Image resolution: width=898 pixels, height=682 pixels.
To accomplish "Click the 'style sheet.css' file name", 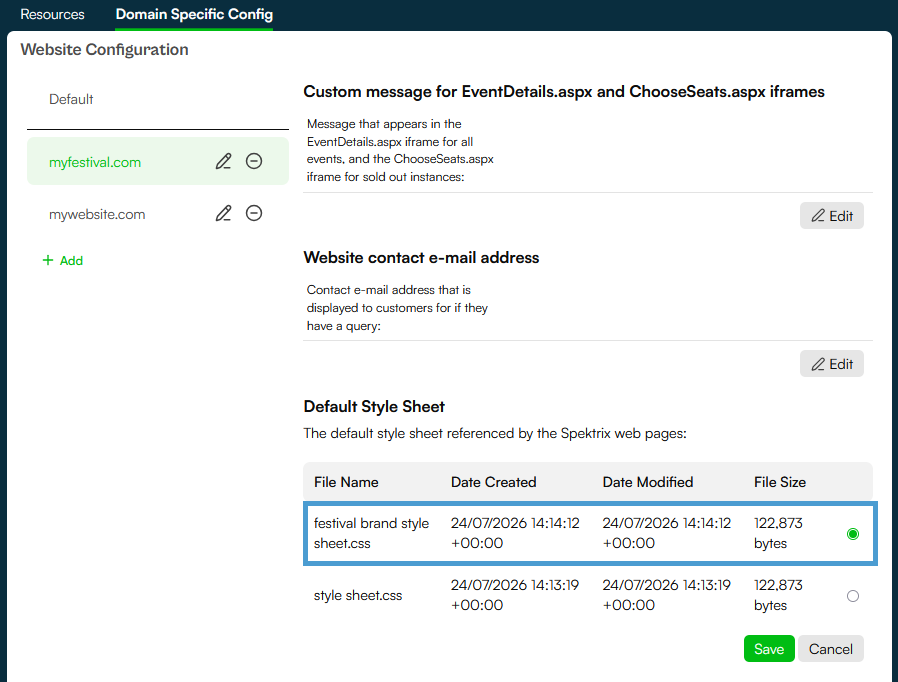I will pos(358,596).
